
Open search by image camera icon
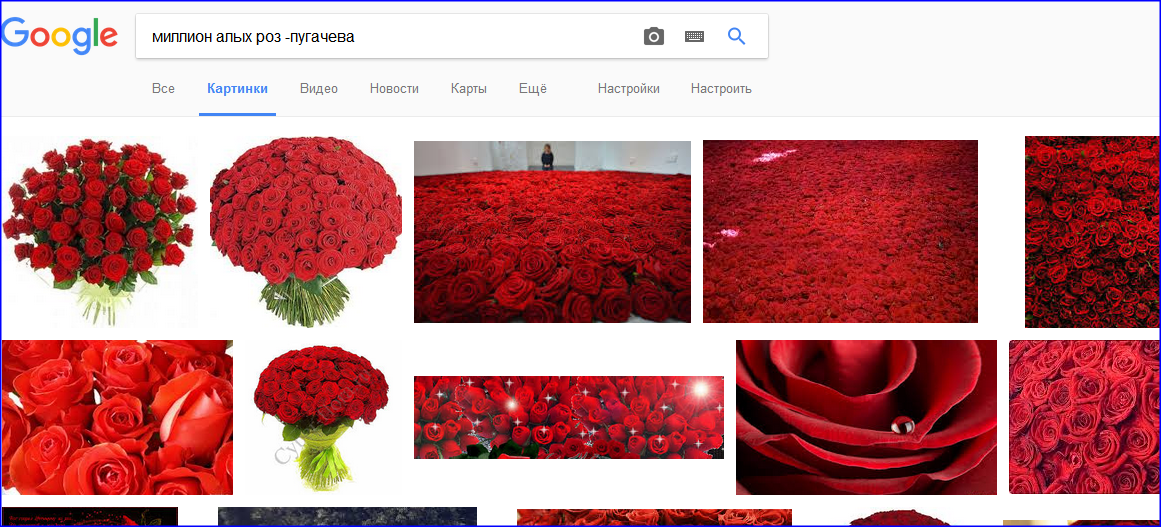pos(654,37)
